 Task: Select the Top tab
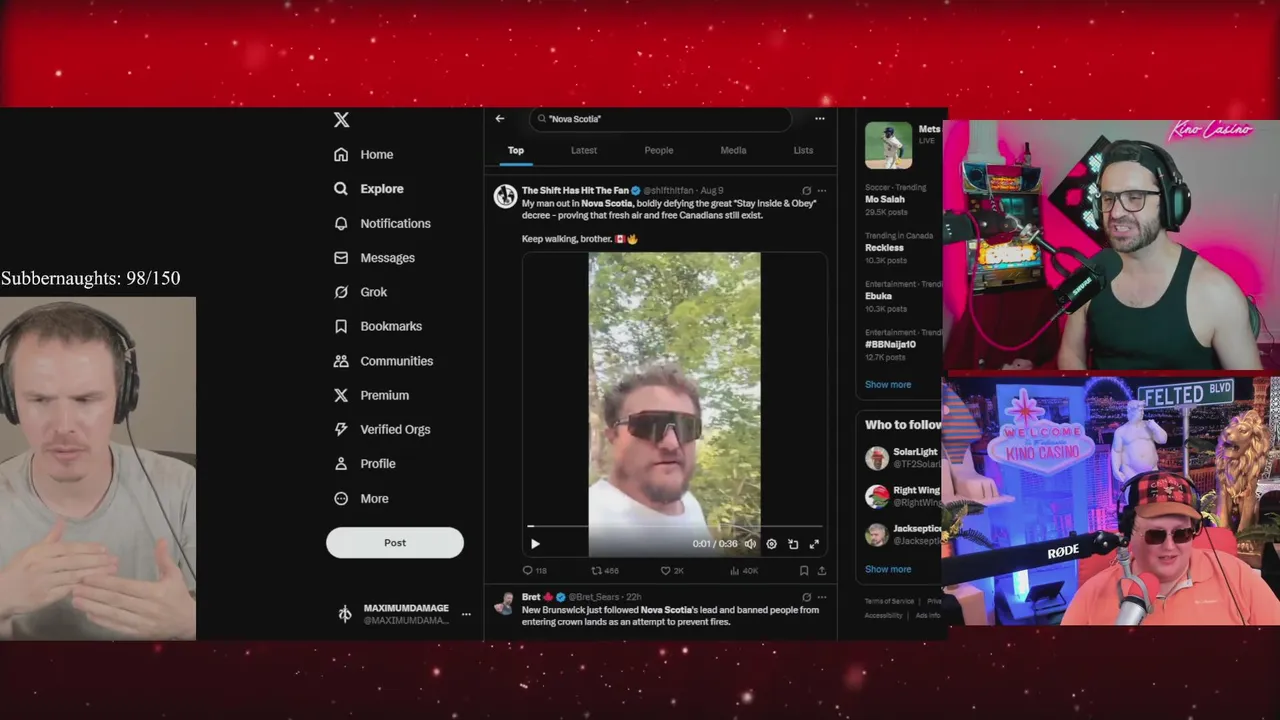pyautogui.click(x=516, y=151)
